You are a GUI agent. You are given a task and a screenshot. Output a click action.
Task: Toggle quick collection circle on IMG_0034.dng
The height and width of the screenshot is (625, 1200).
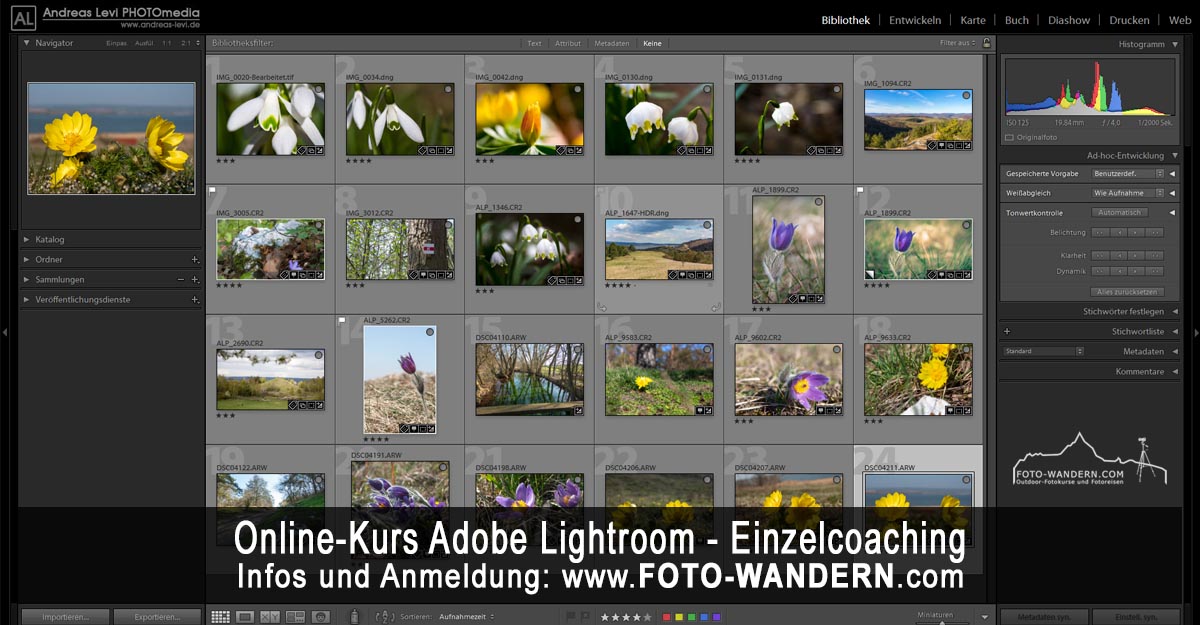pos(448,90)
